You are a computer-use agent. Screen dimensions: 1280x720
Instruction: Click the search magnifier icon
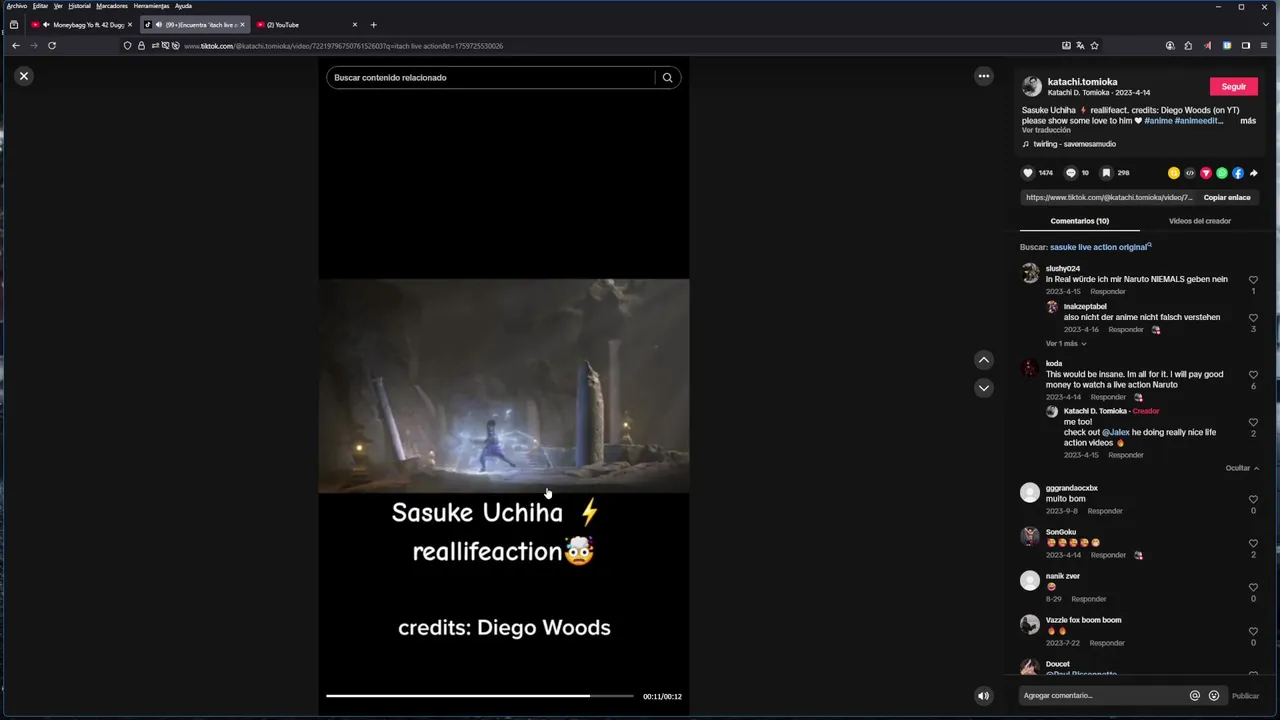[x=667, y=77]
